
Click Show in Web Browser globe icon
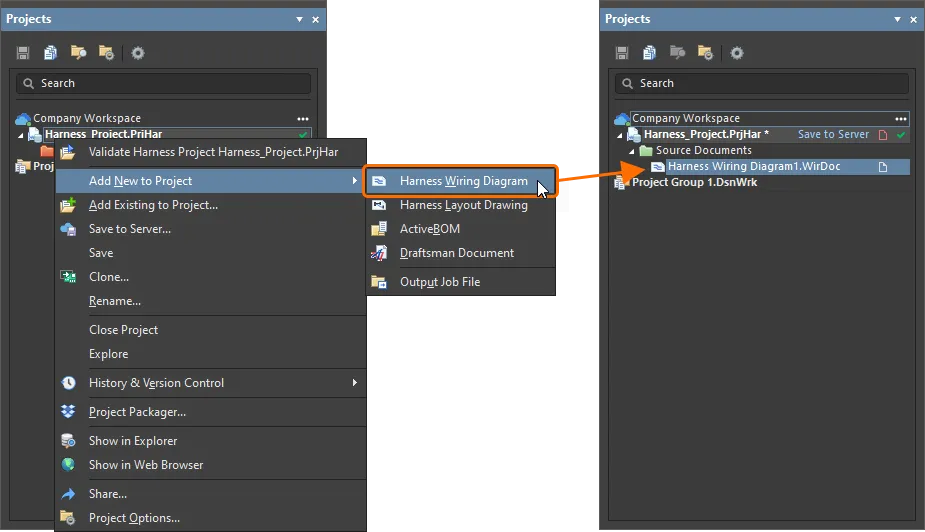pyautogui.click(x=68, y=465)
